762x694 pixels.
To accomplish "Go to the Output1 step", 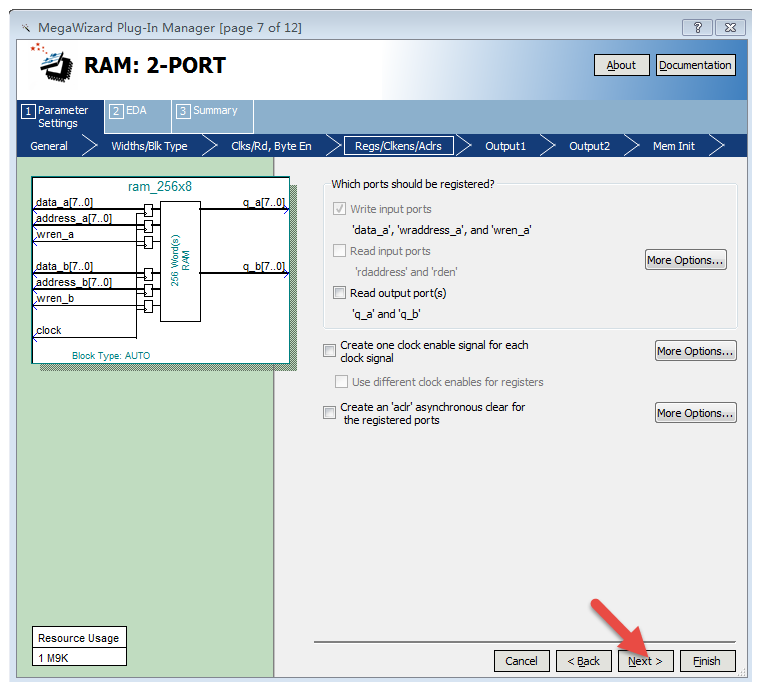I will point(505,146).
